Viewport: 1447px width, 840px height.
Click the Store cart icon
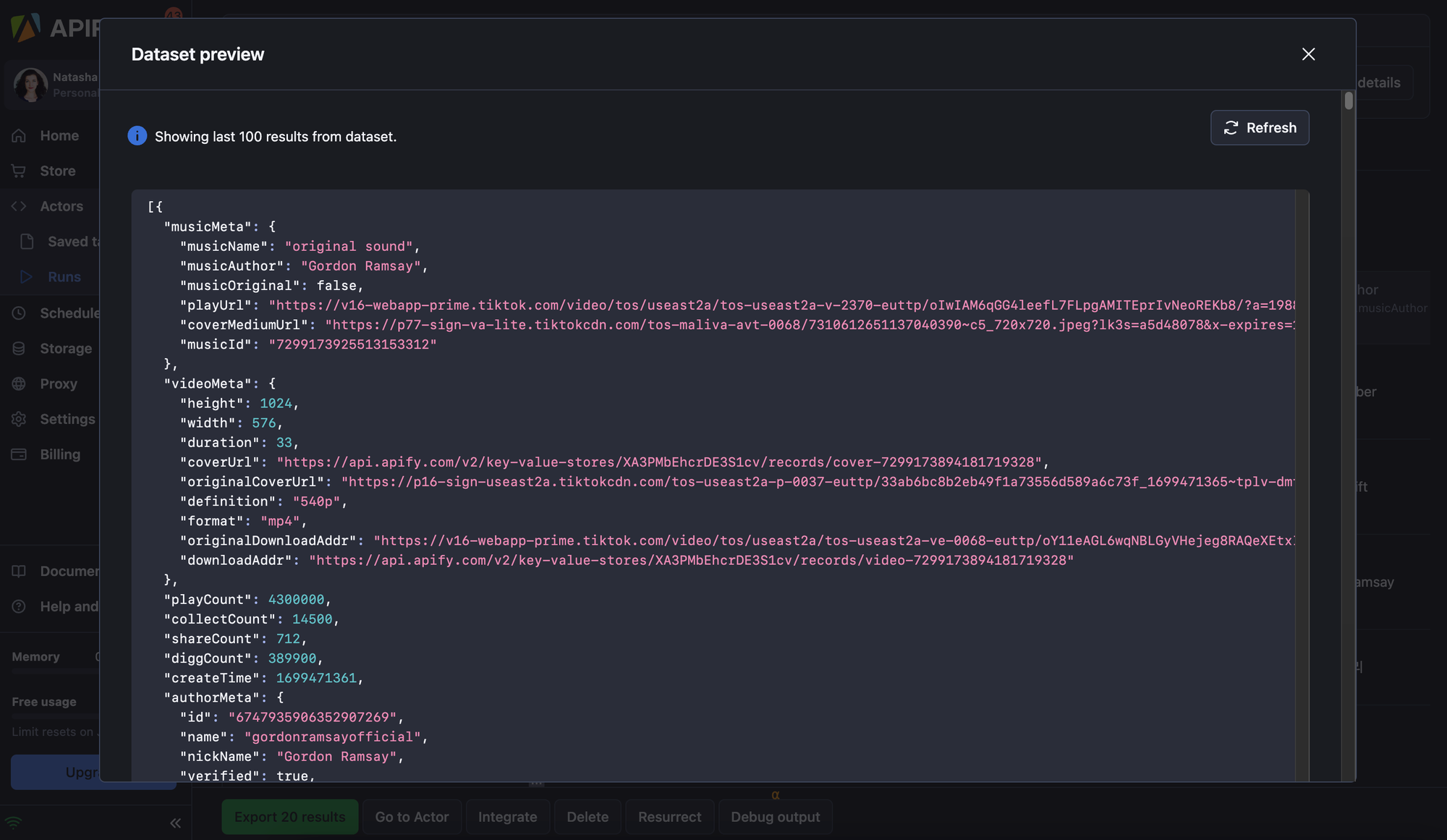click(x=19, y=171)
